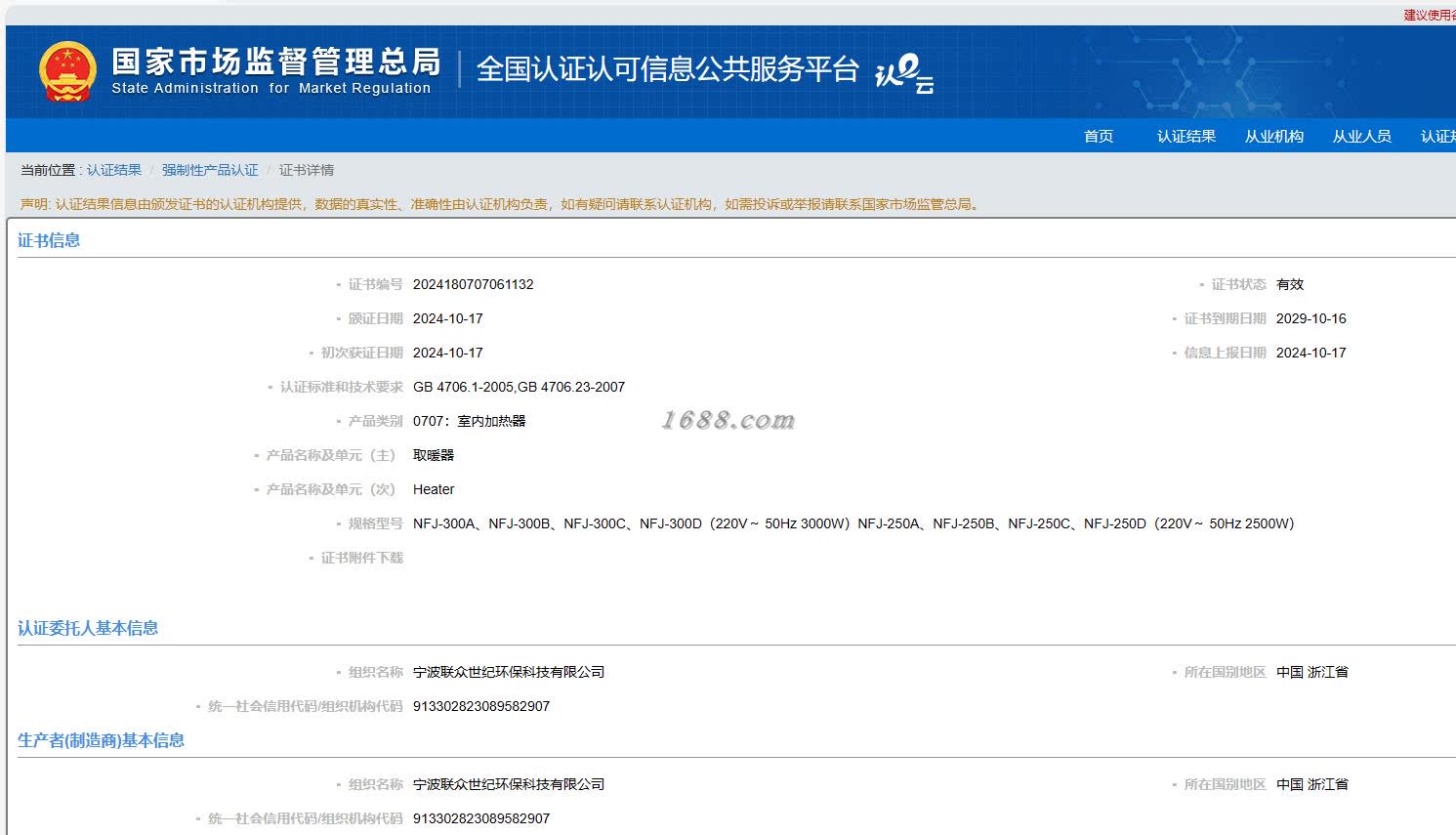
Task: Click the 声明 disclaimer notice text
Action: click(x=502, y=204)
